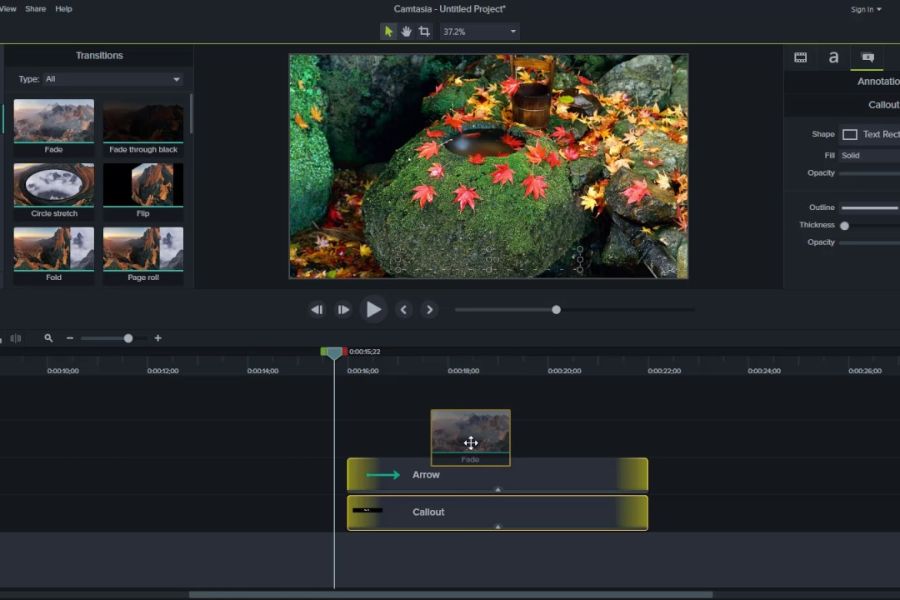The width and height of the screenshot is (900, 600).
Task: Click the 0:00:20;00 ruler mark
Action: pos(564,371)
